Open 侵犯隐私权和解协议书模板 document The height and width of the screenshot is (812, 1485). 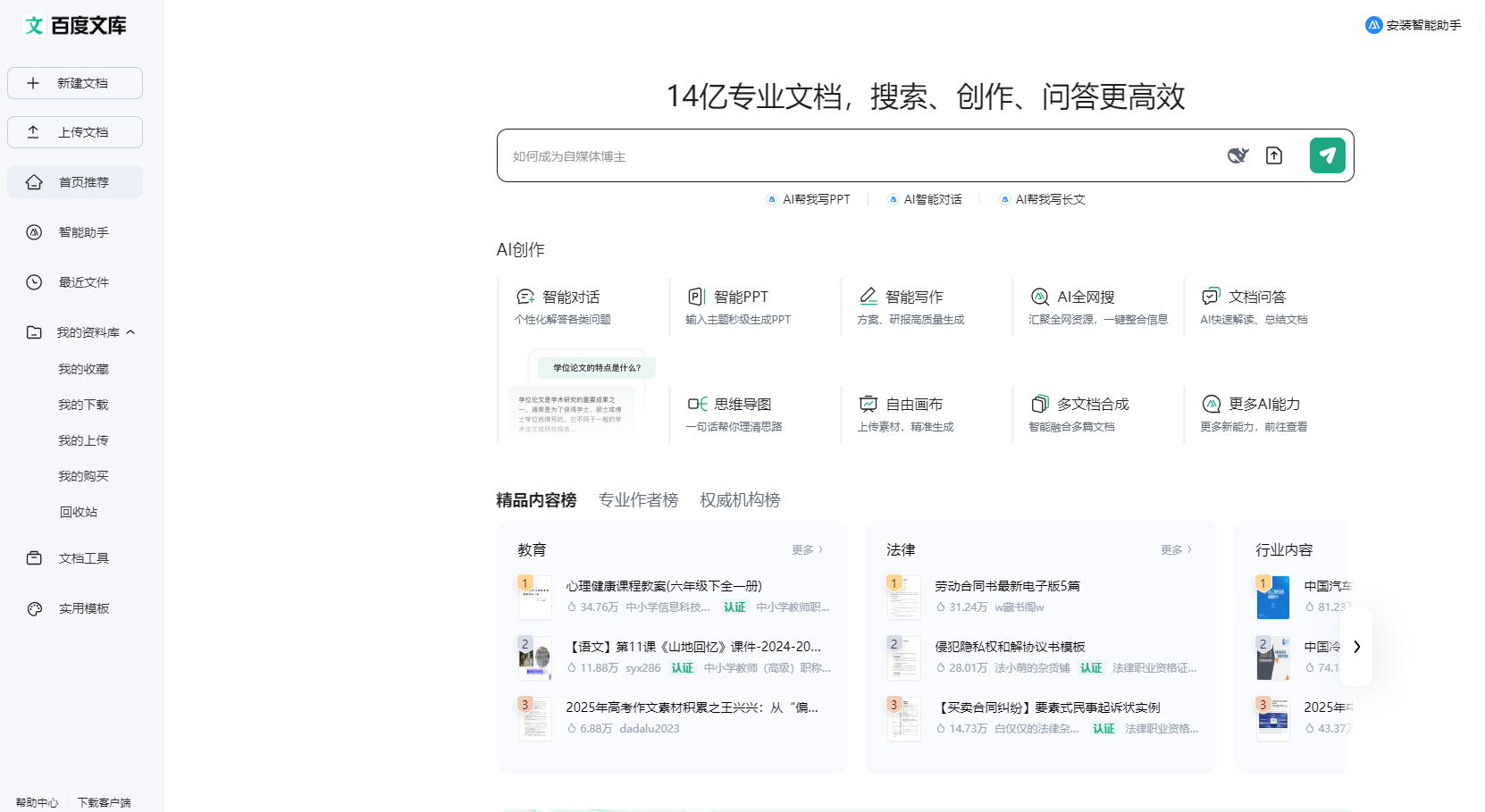[x=1010, y=647]
